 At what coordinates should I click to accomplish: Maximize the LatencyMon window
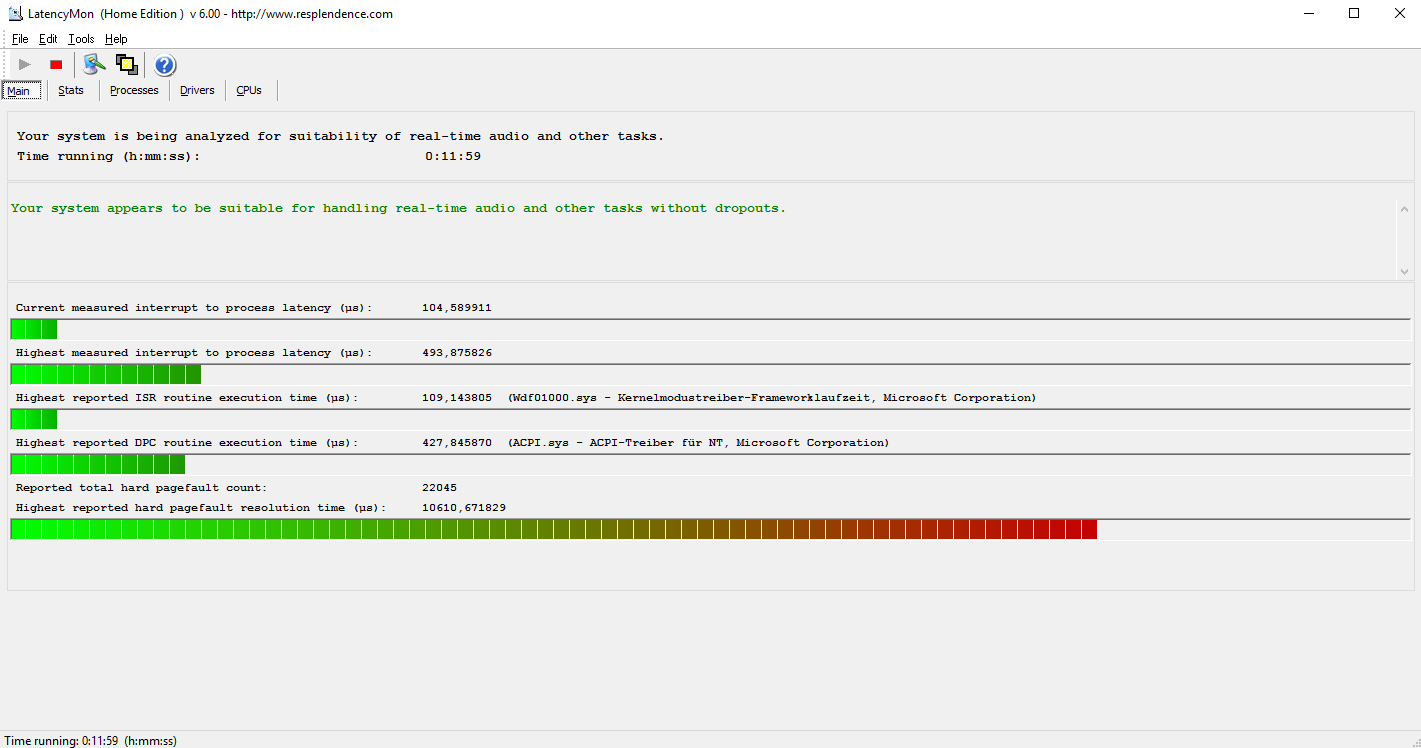tap(1354, 14)
